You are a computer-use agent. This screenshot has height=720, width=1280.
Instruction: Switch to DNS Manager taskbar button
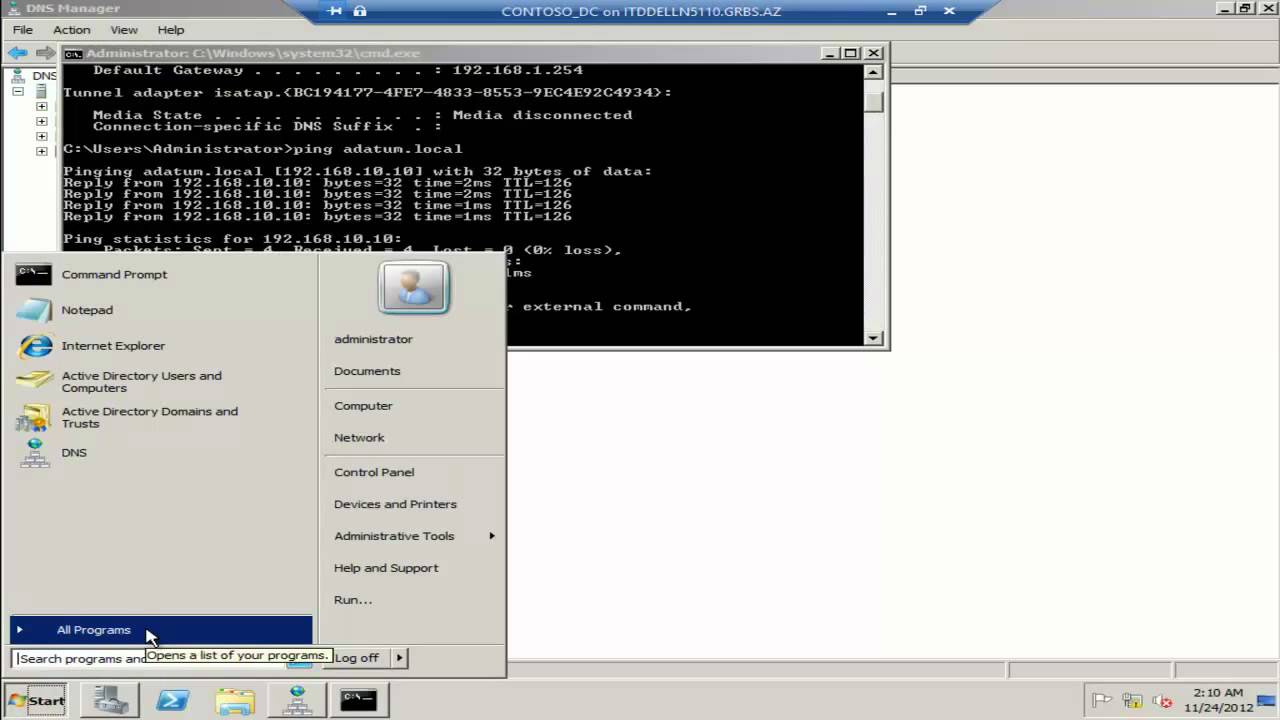click(x=297, y=700)
